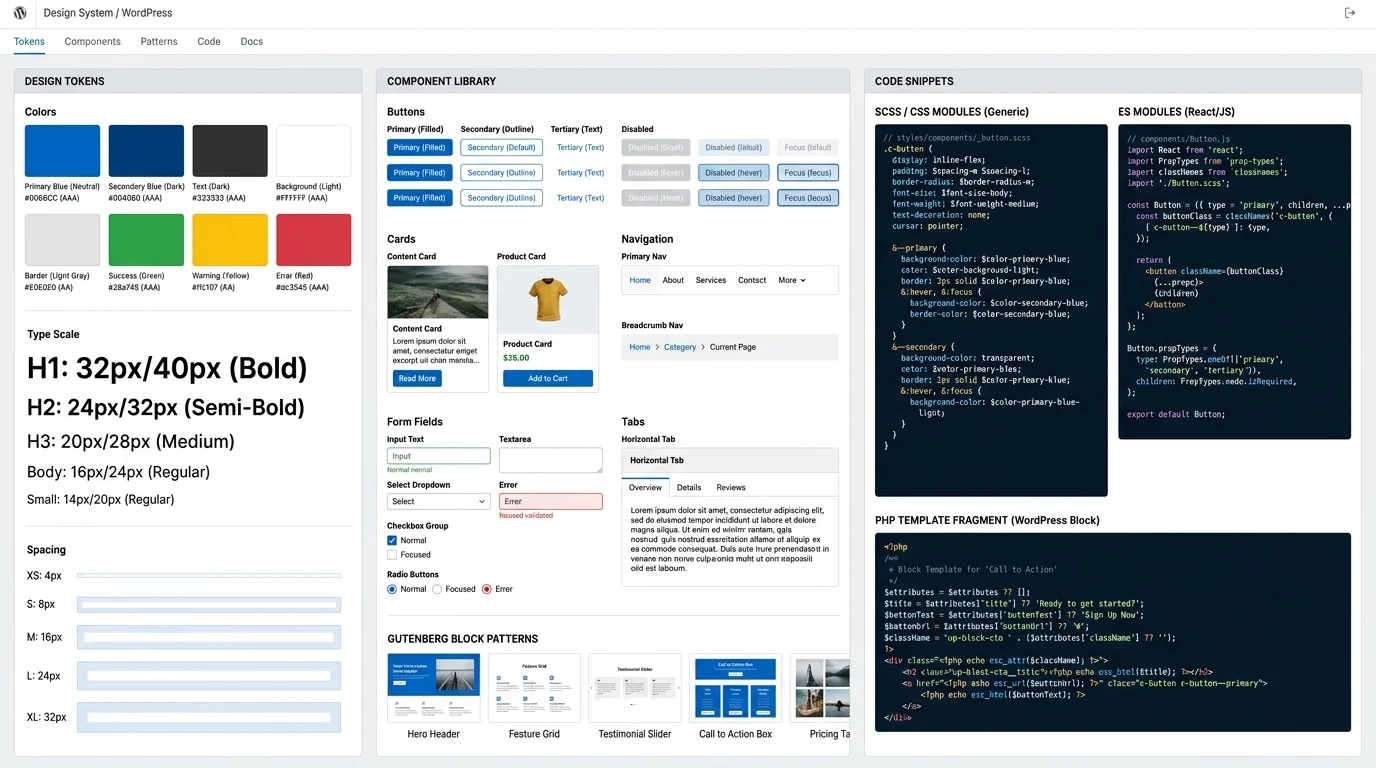Open the Code tab
1376x768 pixels.
209,42
